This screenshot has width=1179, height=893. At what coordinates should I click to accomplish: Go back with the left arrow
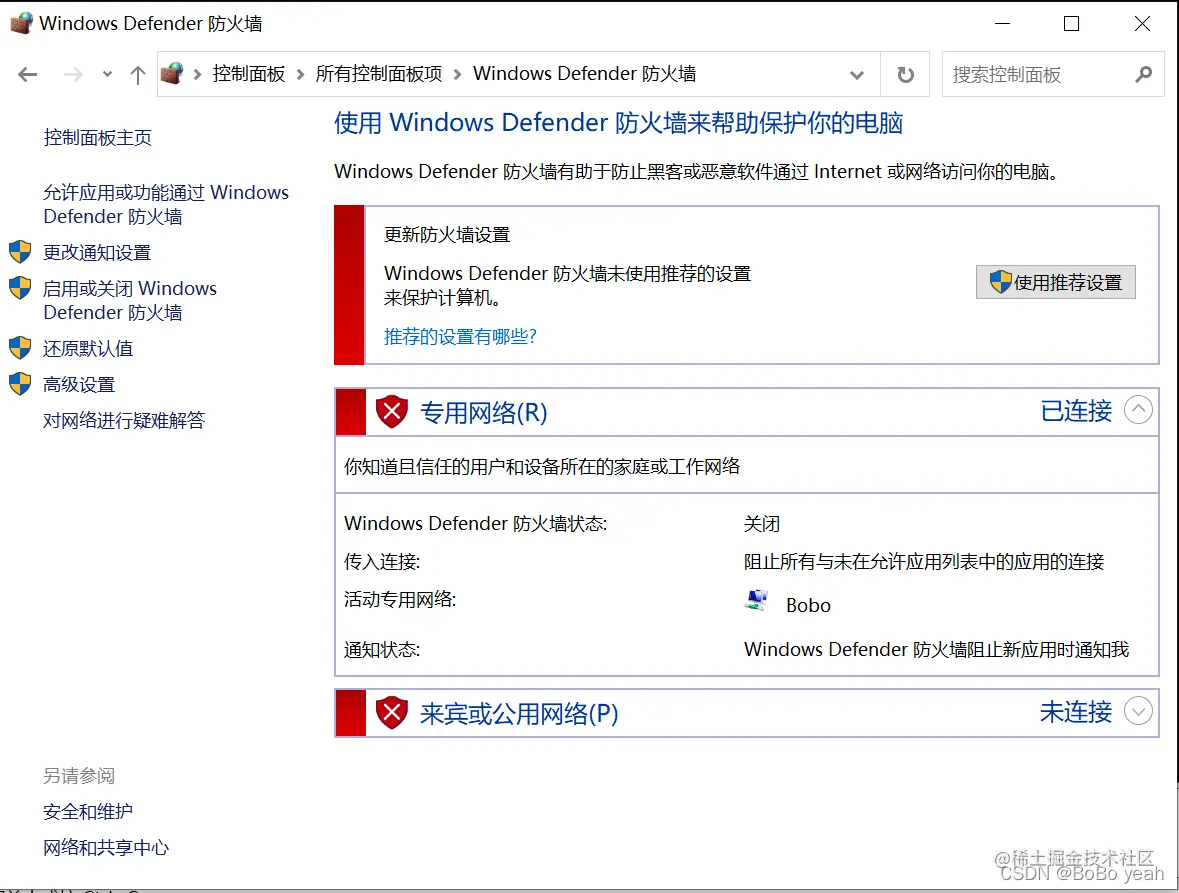28,74
